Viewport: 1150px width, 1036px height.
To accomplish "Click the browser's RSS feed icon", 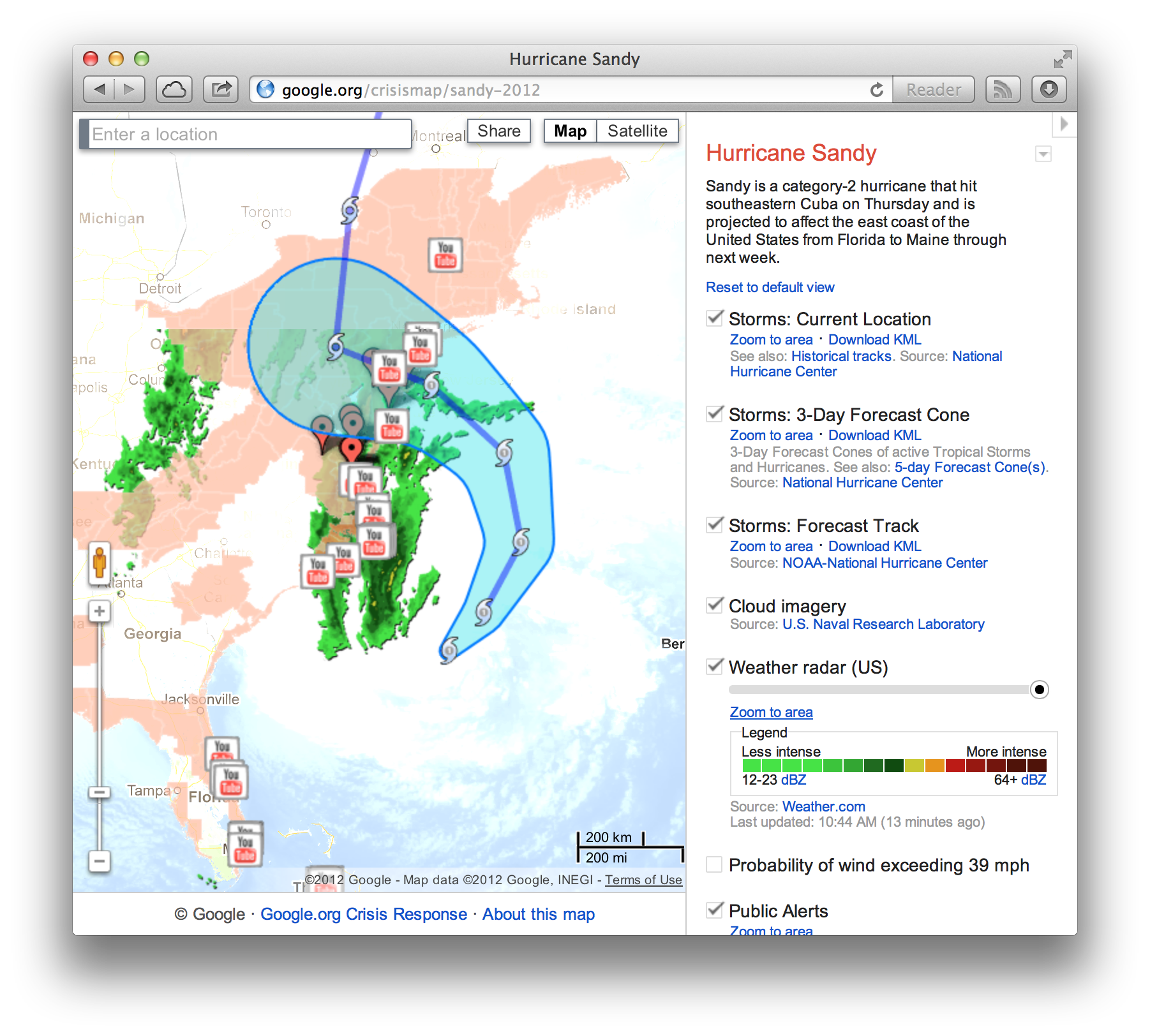I will tap(1003, 89).
